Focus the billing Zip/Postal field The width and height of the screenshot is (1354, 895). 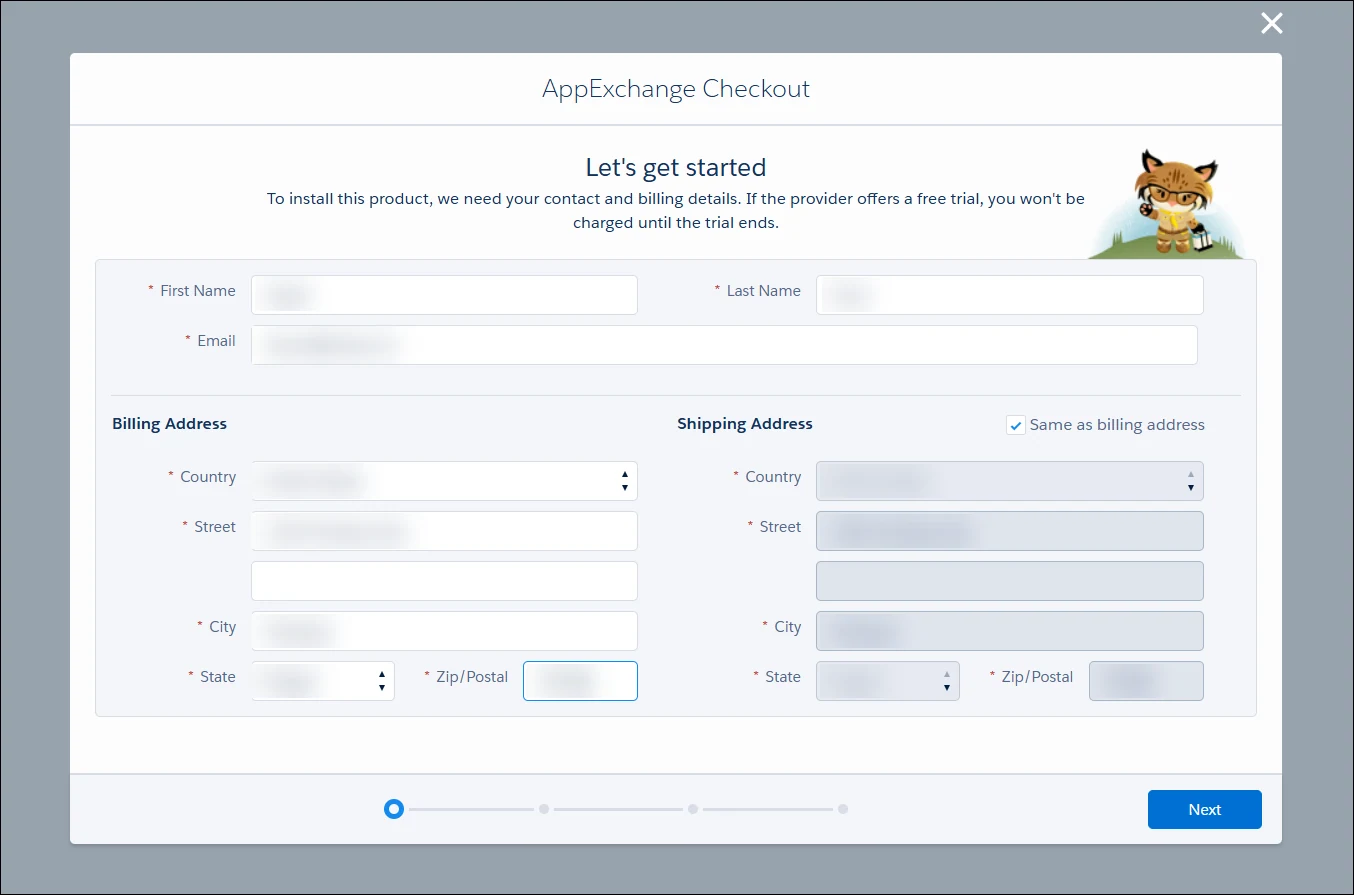pos(580,681)
